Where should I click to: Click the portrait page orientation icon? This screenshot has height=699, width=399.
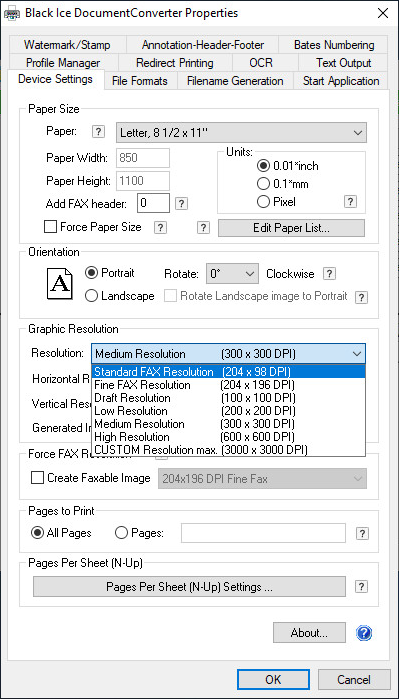(x=59, y=284)
